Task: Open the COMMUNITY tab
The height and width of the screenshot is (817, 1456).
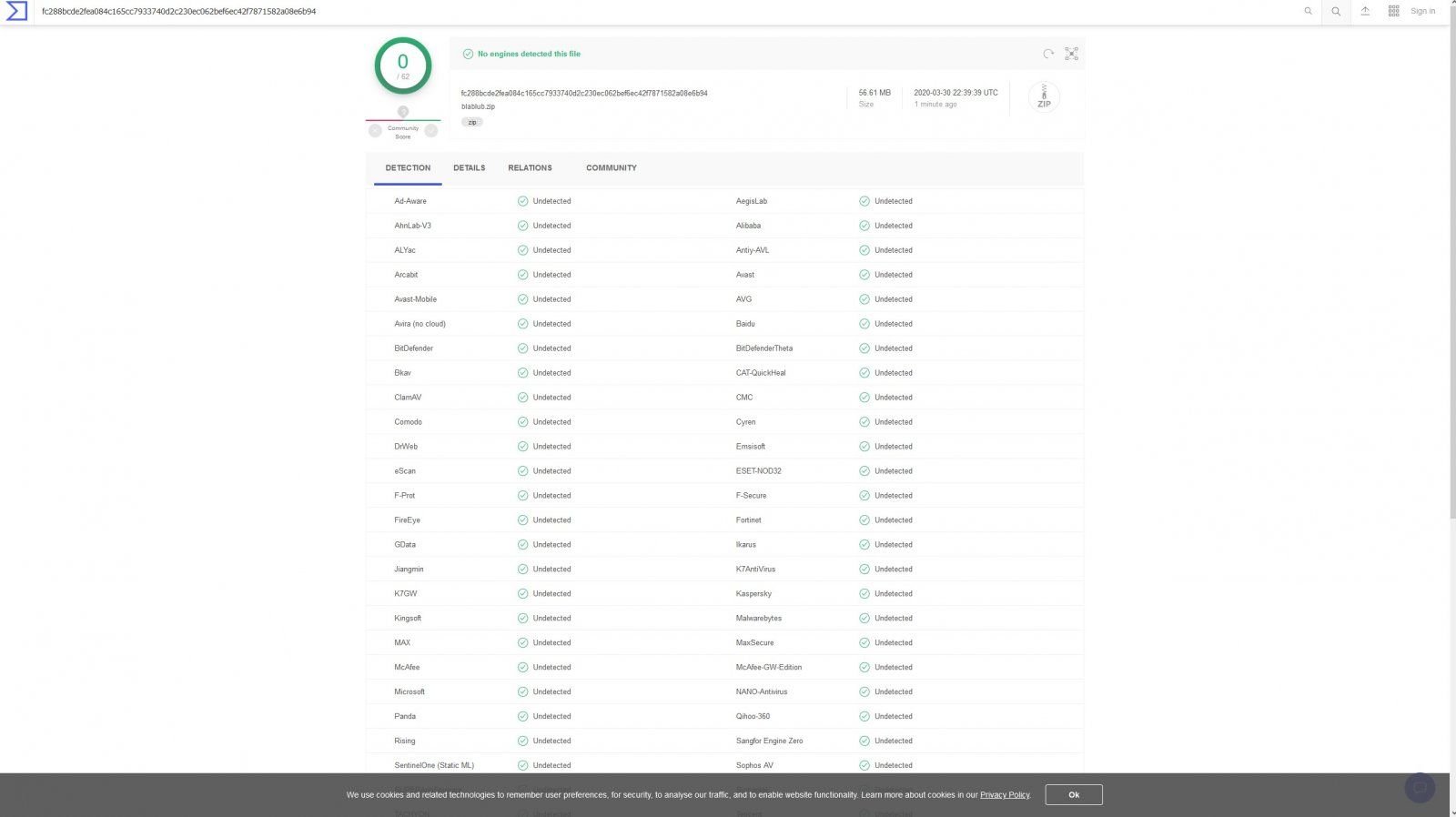Action: tap(612, 168)
